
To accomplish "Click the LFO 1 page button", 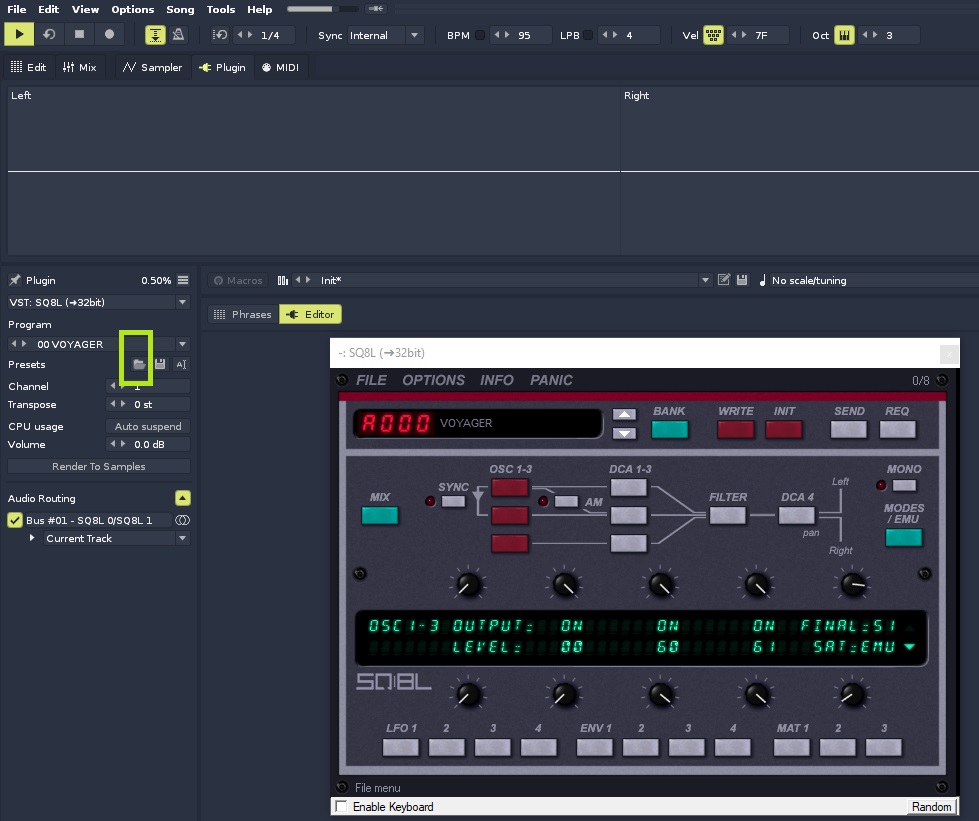I will (400, 747).
